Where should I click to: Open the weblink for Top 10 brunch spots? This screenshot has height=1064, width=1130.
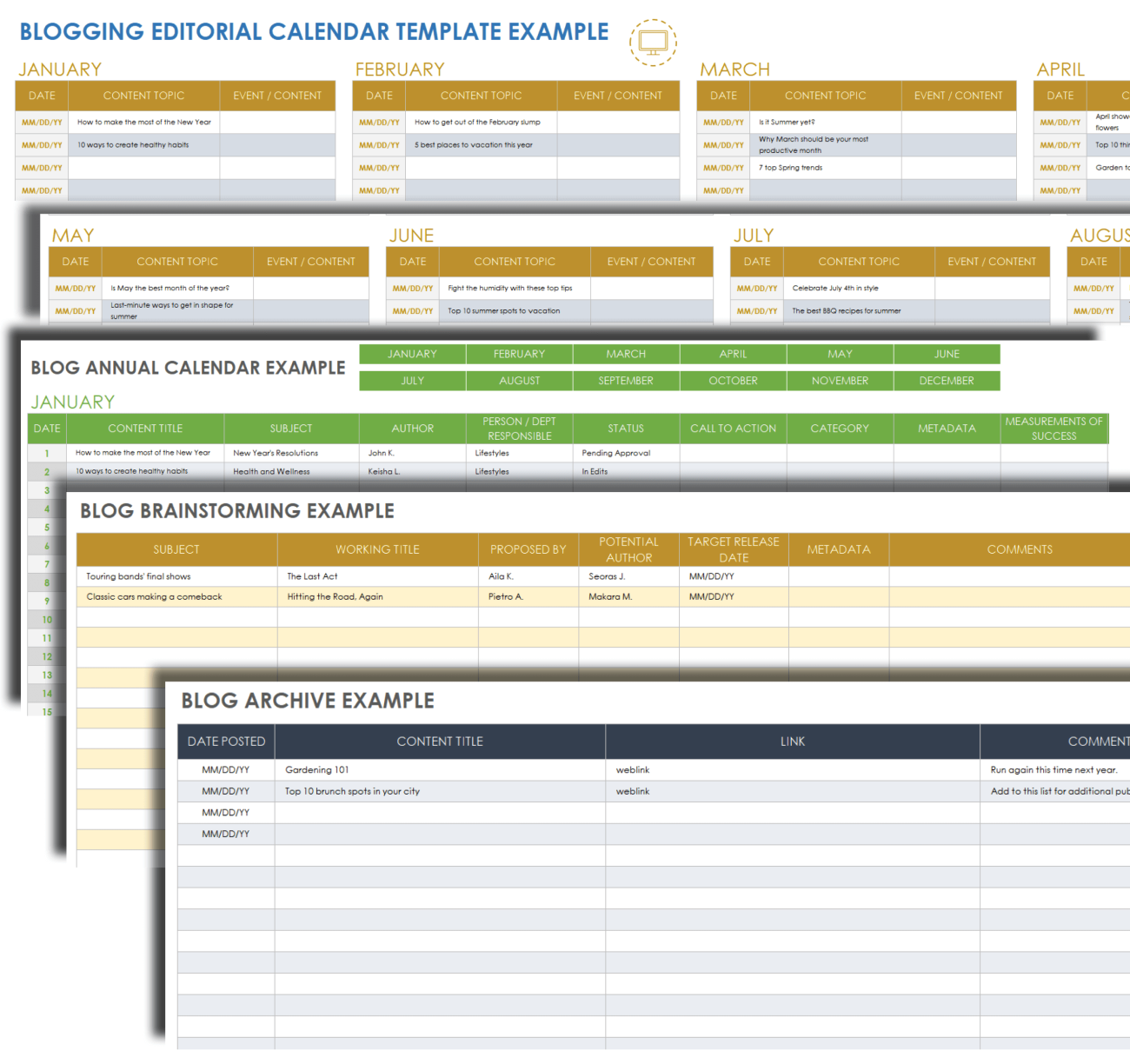point(633,791)
